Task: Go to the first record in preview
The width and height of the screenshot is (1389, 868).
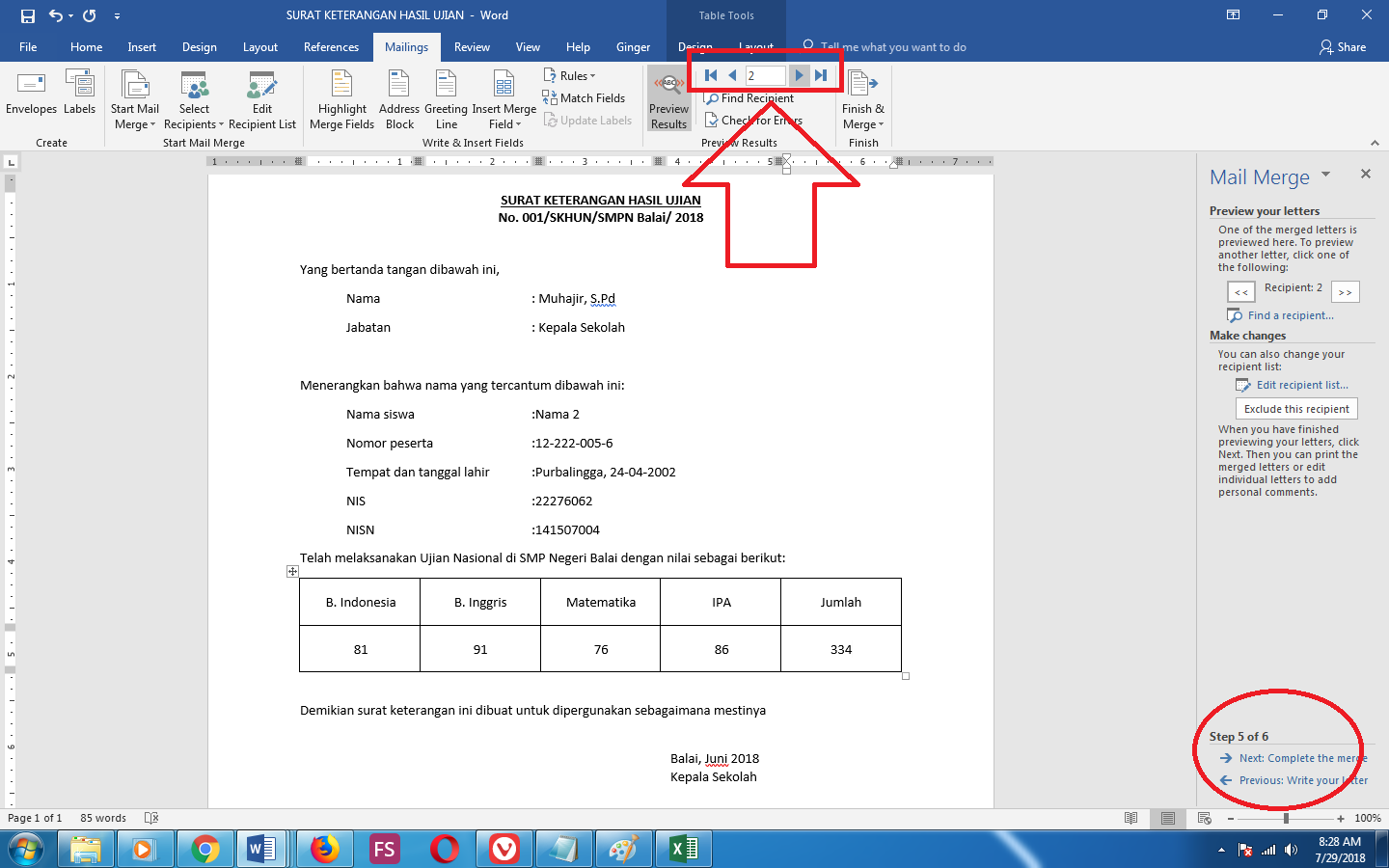Action: (x=711, y=75)
